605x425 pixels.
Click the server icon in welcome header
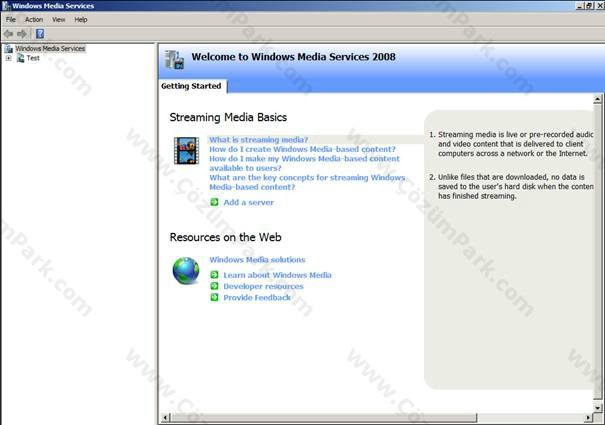[174, 60]
